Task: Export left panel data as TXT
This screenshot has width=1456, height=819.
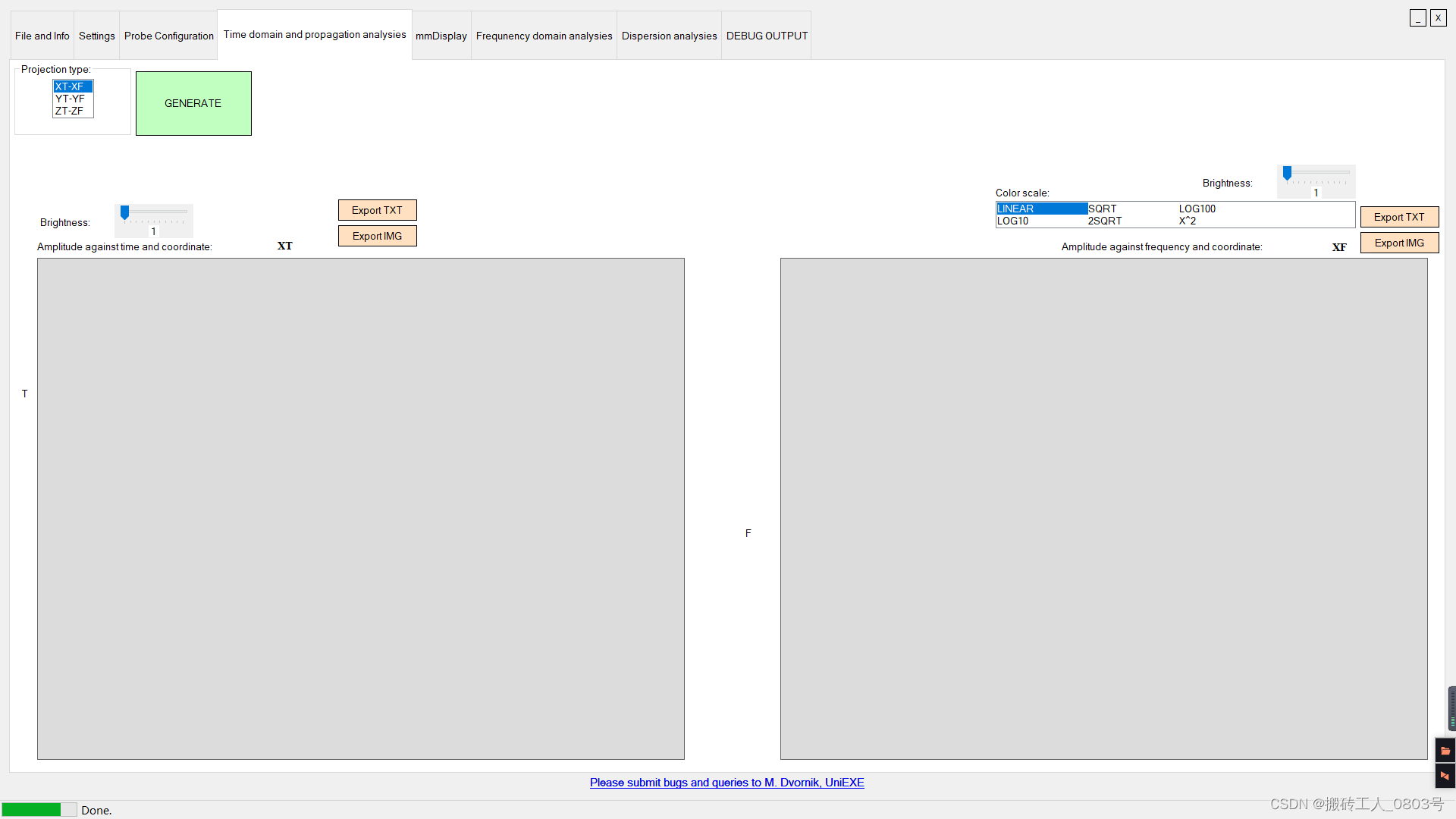Action: click(377, 210)
